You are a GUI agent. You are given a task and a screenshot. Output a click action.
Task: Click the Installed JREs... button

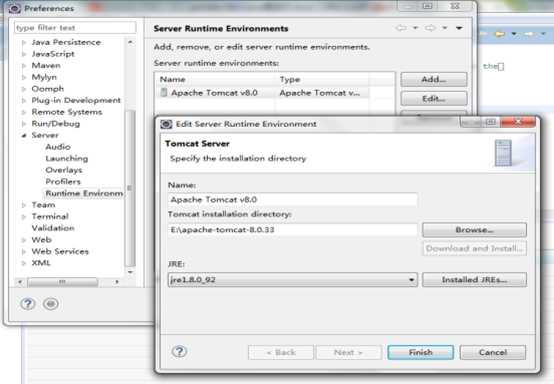474,279
